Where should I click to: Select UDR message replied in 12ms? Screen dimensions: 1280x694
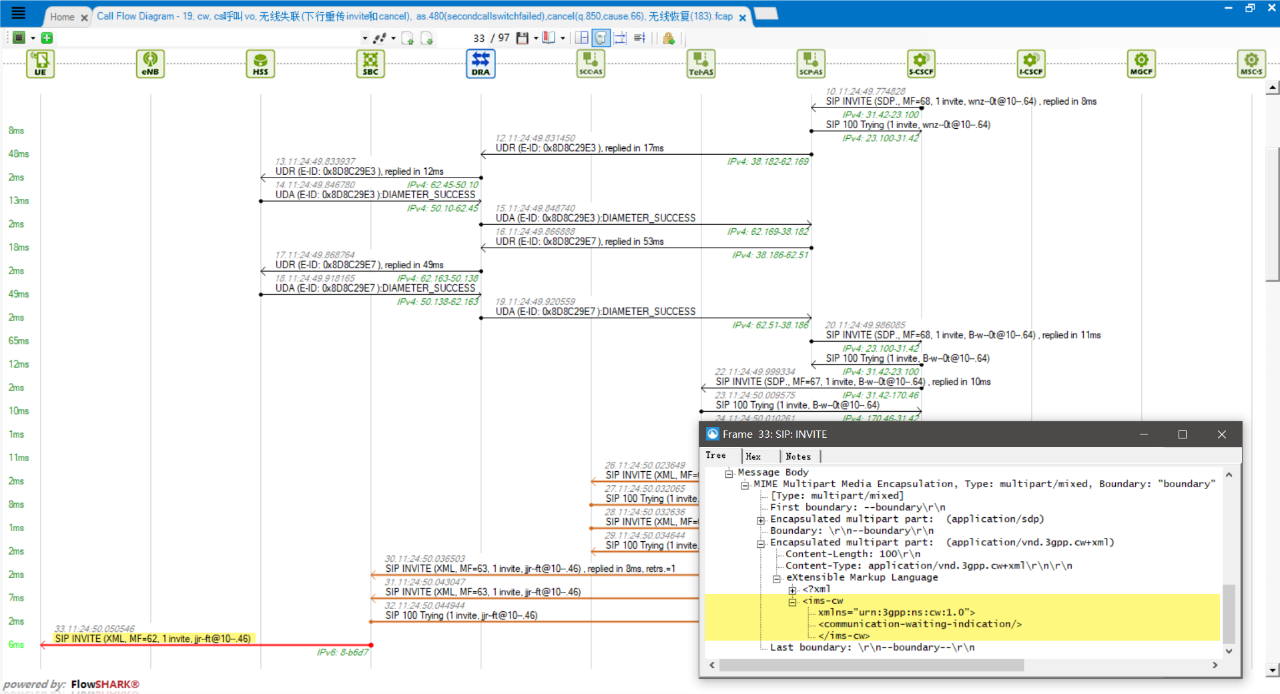(x=359, y=172)
